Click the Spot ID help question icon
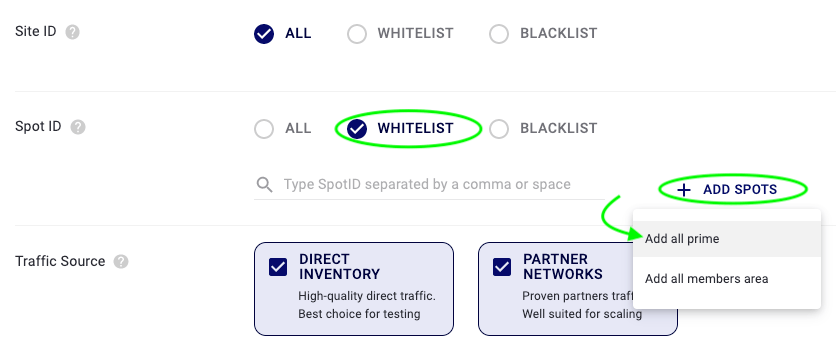Screen dimensions: 836x363 [78, 127]
